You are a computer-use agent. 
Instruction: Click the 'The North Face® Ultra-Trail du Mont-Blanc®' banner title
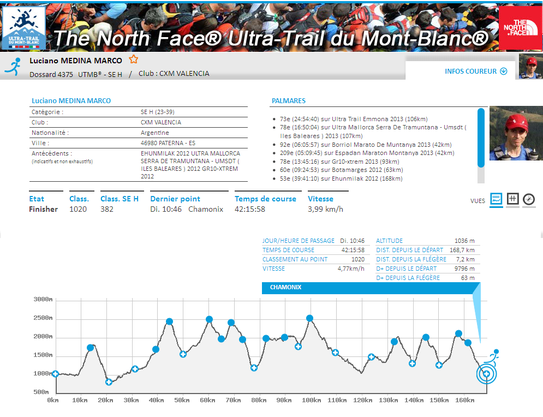(270, 38)
